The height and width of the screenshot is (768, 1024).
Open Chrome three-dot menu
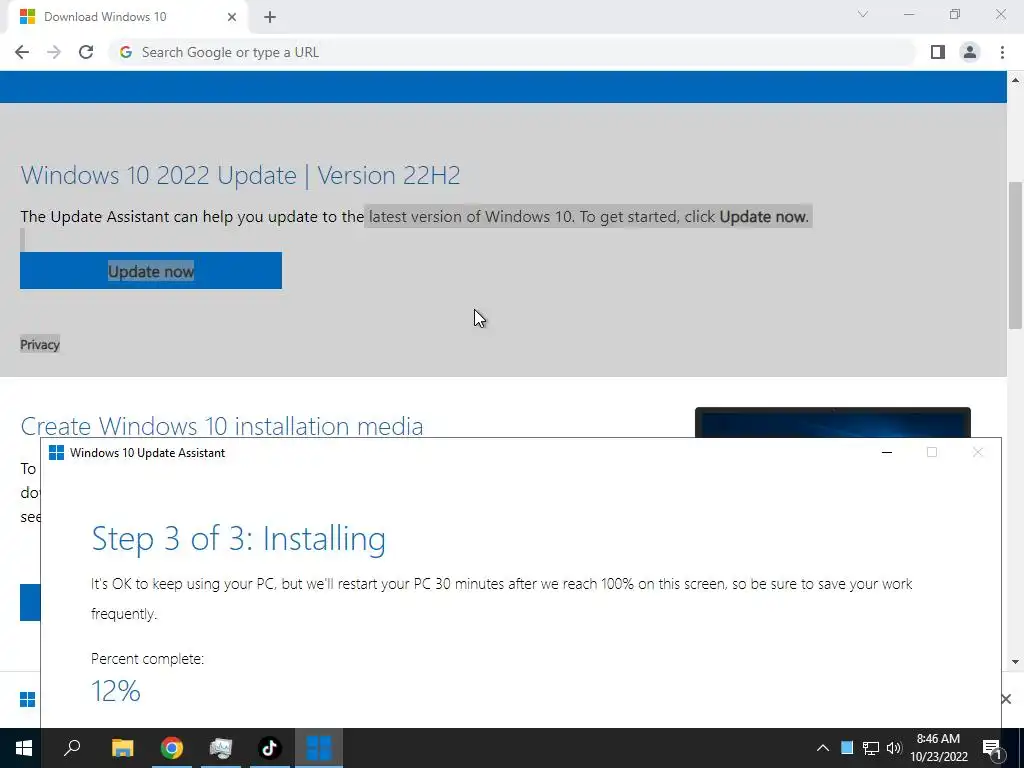point(1002,52)
